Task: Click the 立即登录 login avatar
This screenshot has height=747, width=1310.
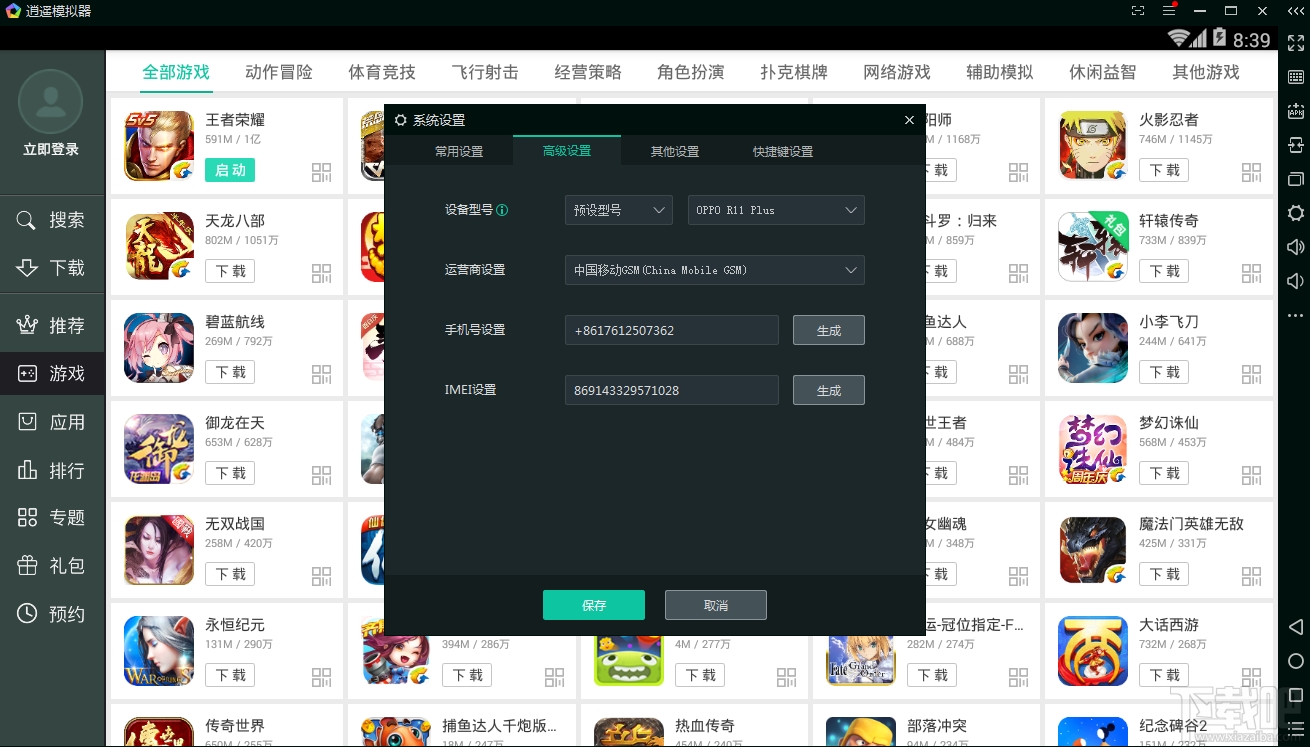Action: (x=51, y=101)
